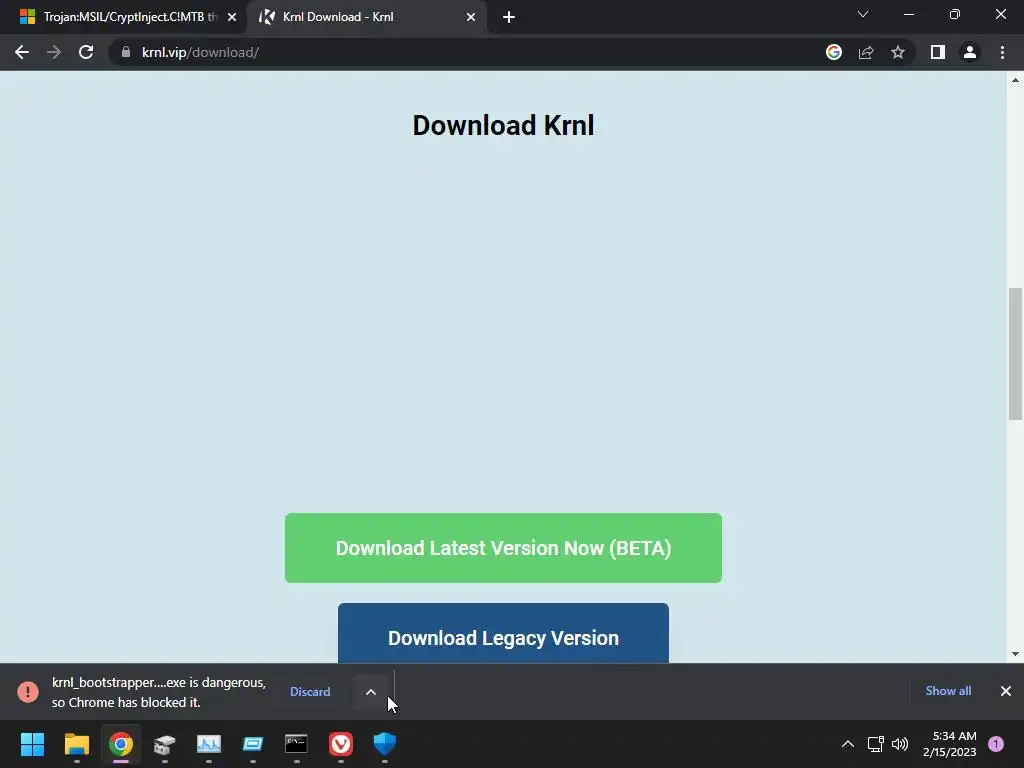
Task: Open File Explorer from taskbar
Action: click(x=77, y=744)
